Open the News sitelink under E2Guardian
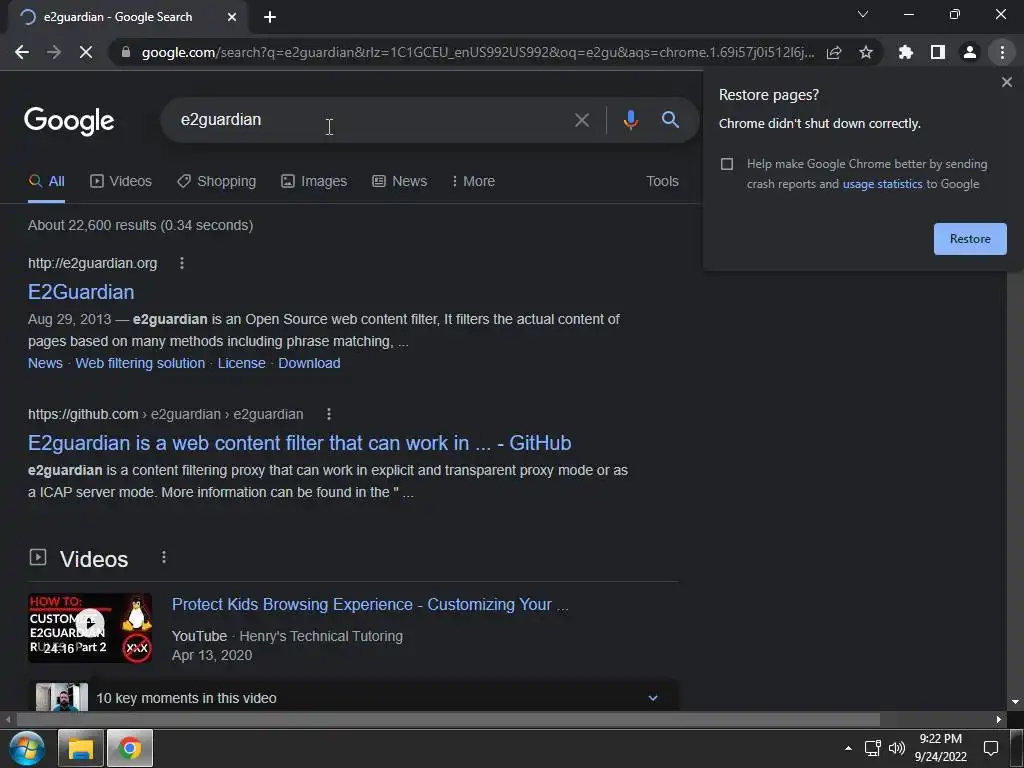 coord(45,363)
